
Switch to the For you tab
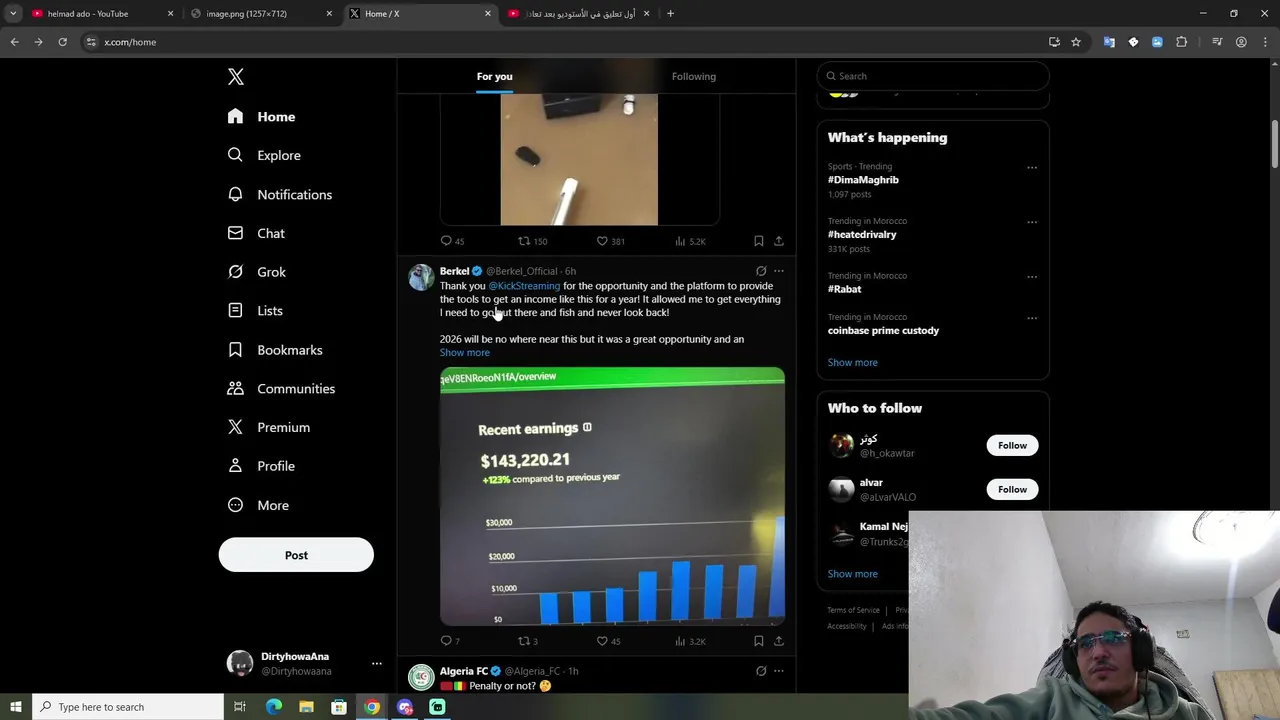point(494,76)
